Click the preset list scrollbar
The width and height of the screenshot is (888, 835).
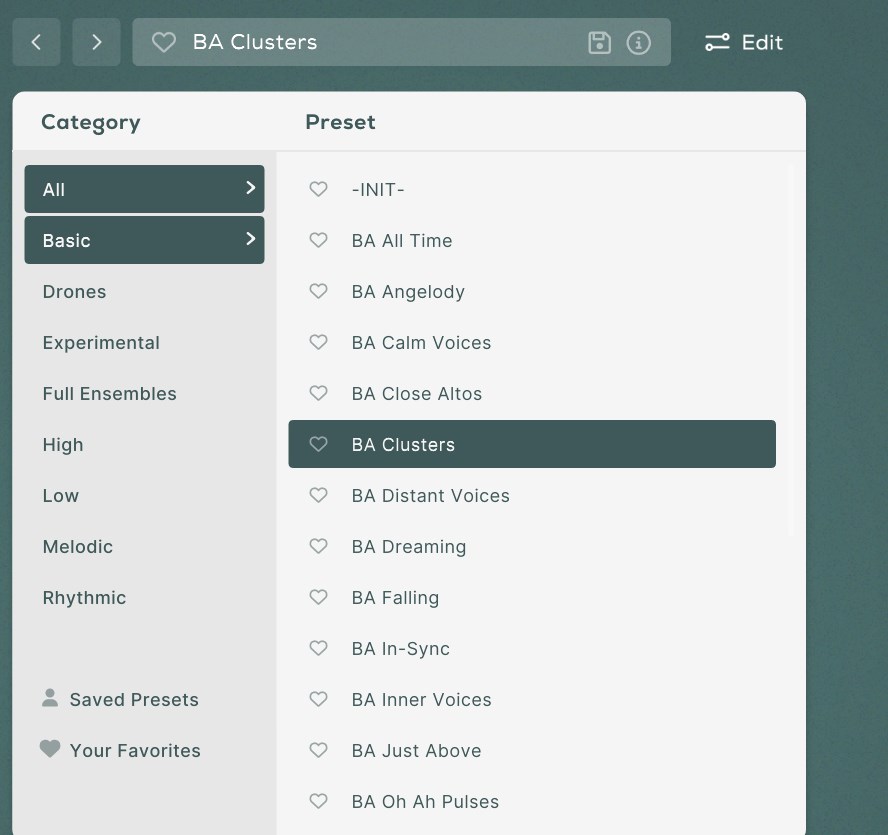790,350
